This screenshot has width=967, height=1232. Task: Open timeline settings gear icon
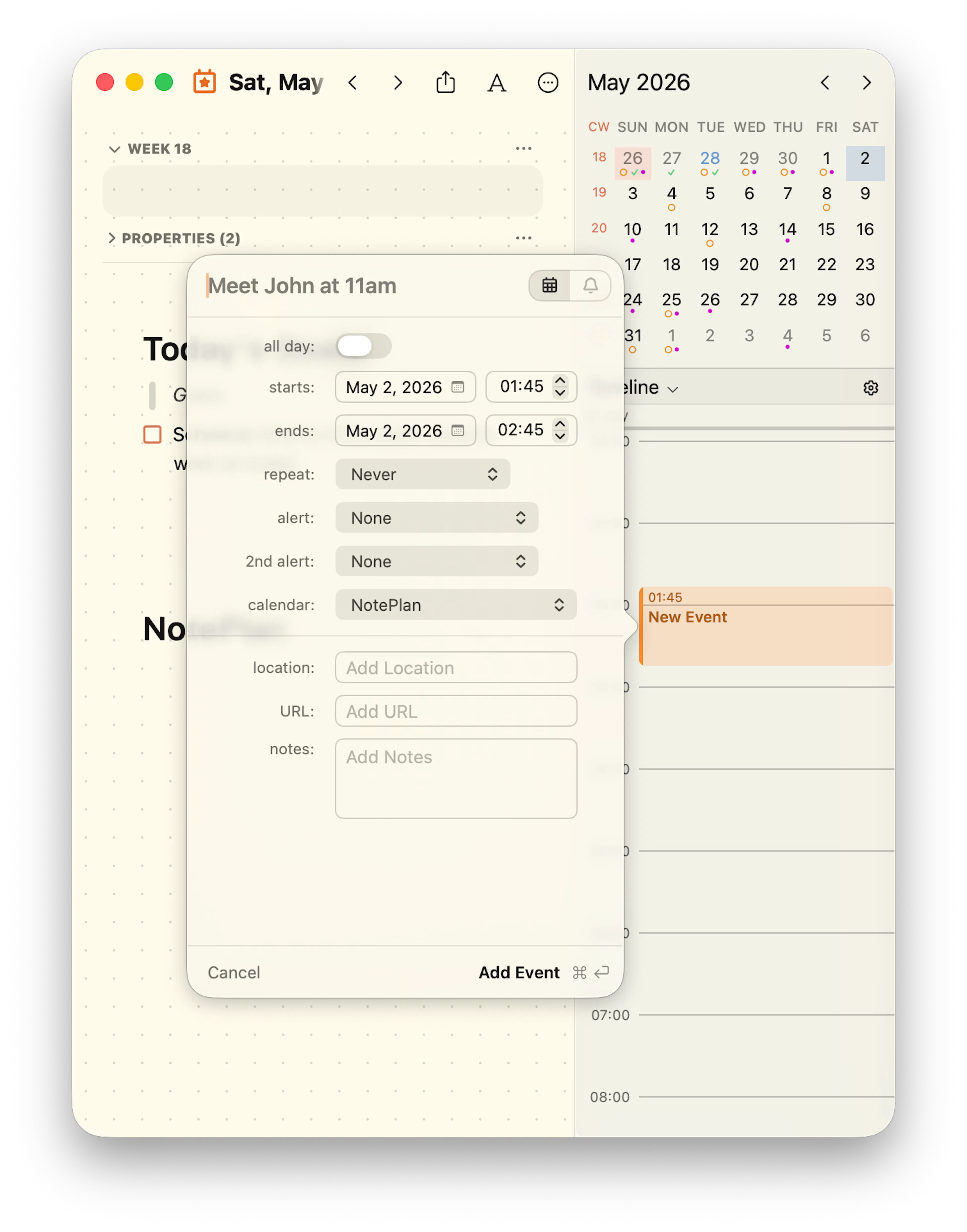point(870,388)
